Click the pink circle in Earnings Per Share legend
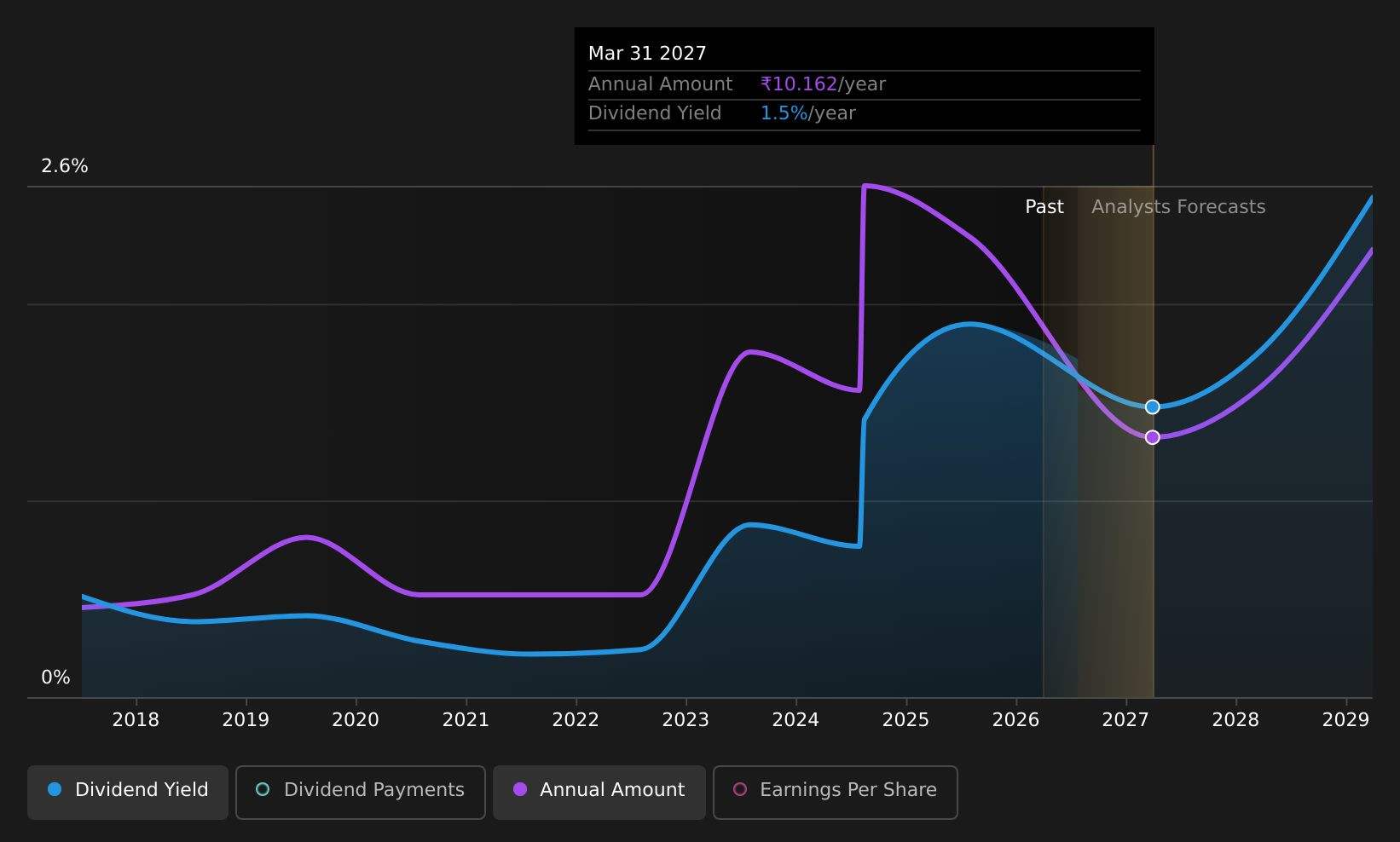Viewport: 1400px width, 842px height. (740, 789)
